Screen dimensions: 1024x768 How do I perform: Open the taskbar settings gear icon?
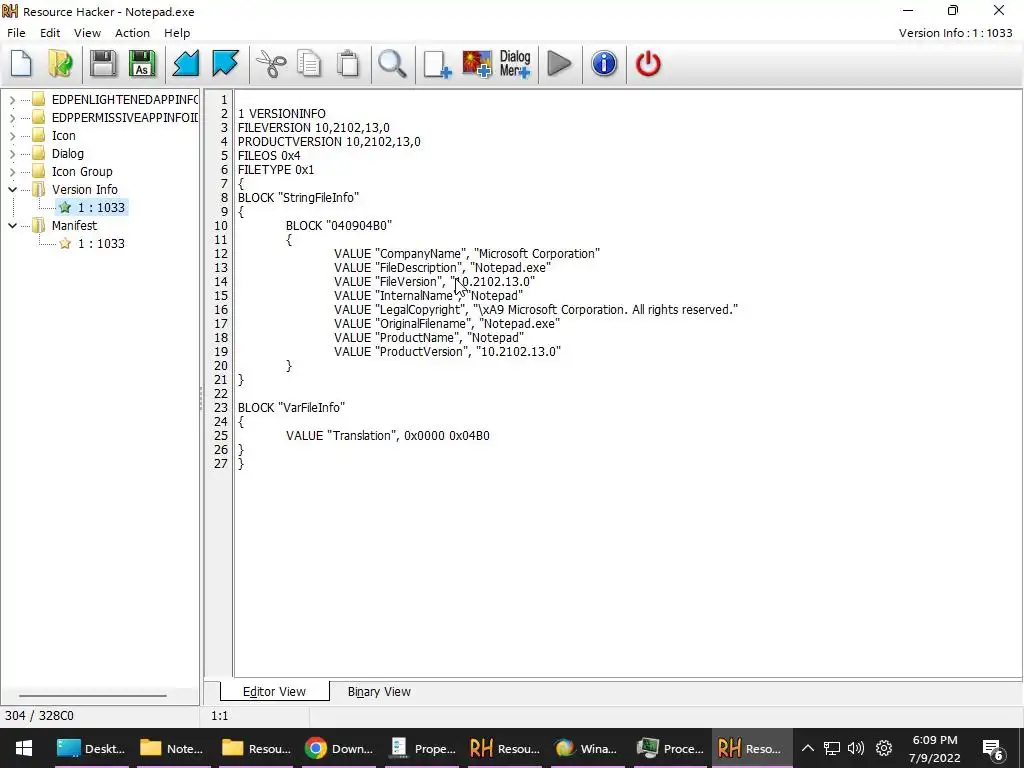coord(884,748)
